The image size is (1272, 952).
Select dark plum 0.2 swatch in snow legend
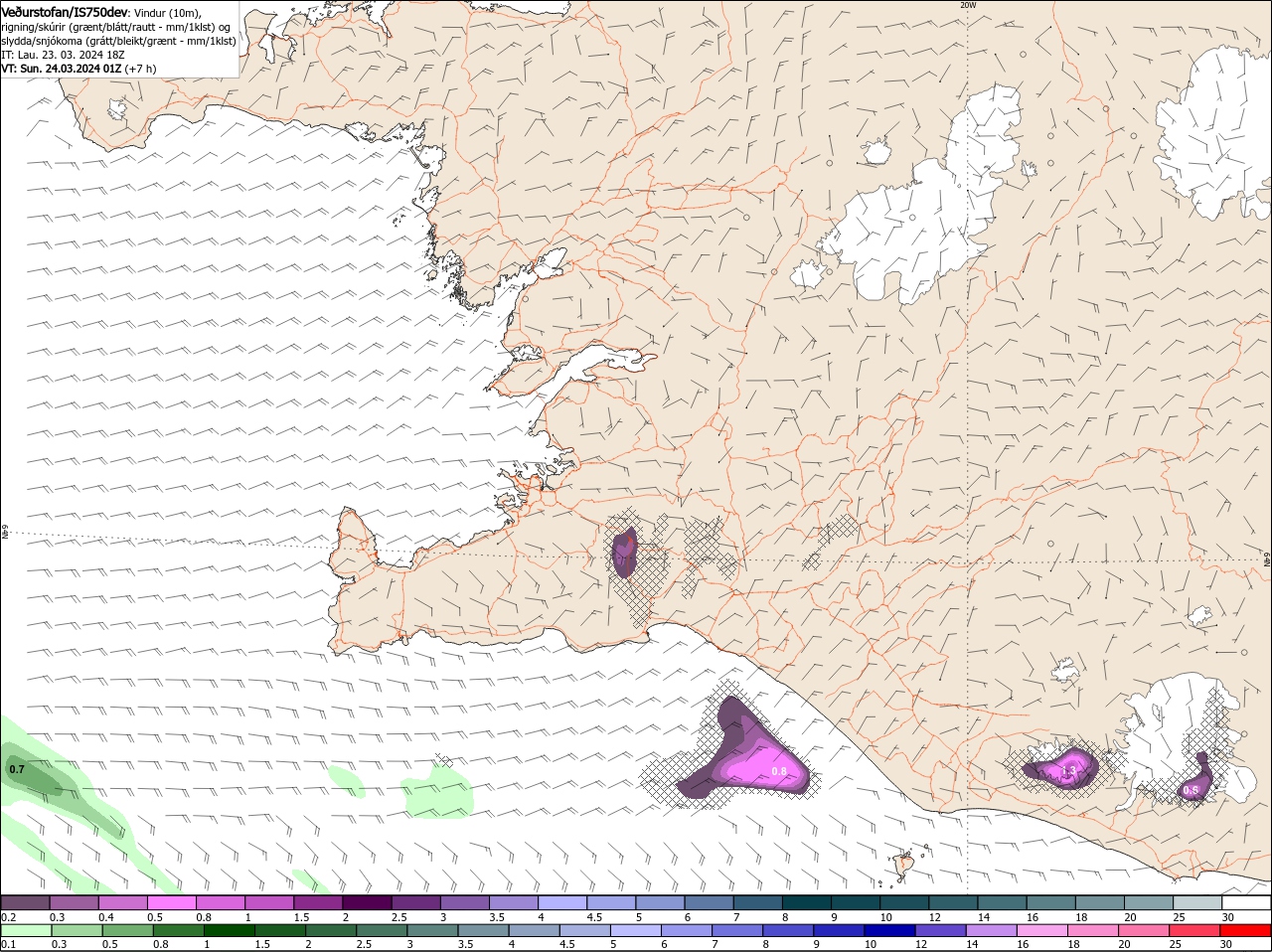click(25, 903)
